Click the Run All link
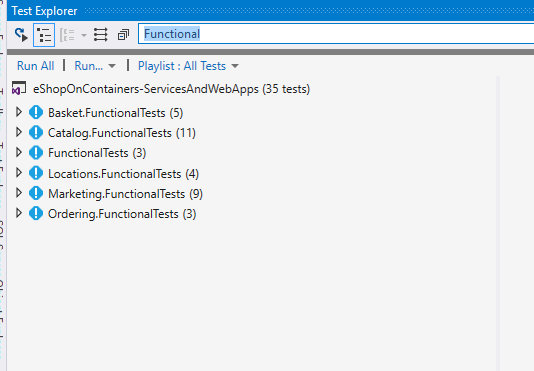534x371 pixels. [x=35, y=66]
